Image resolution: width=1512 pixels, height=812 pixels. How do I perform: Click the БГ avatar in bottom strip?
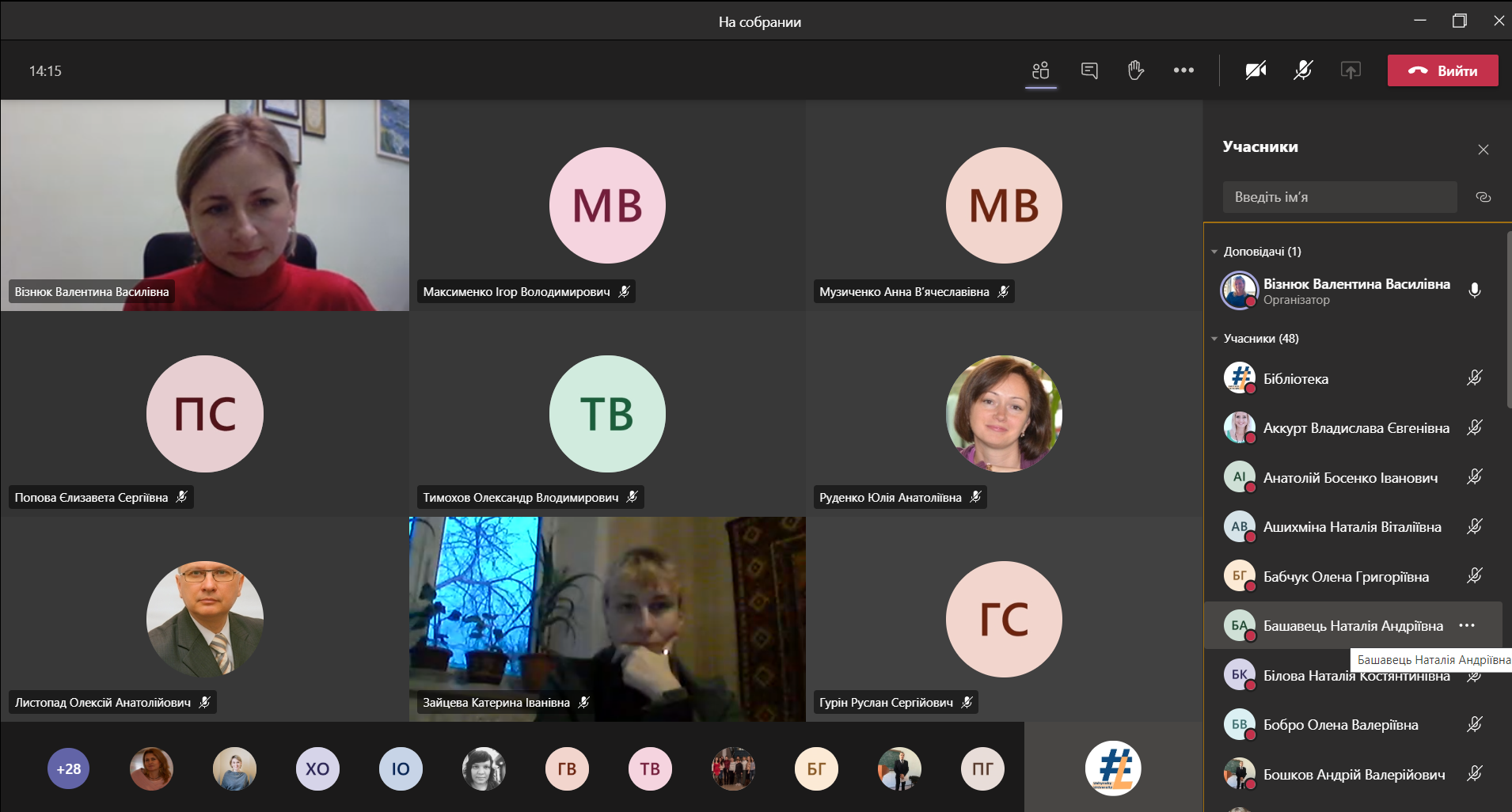(x=816, y=768)
